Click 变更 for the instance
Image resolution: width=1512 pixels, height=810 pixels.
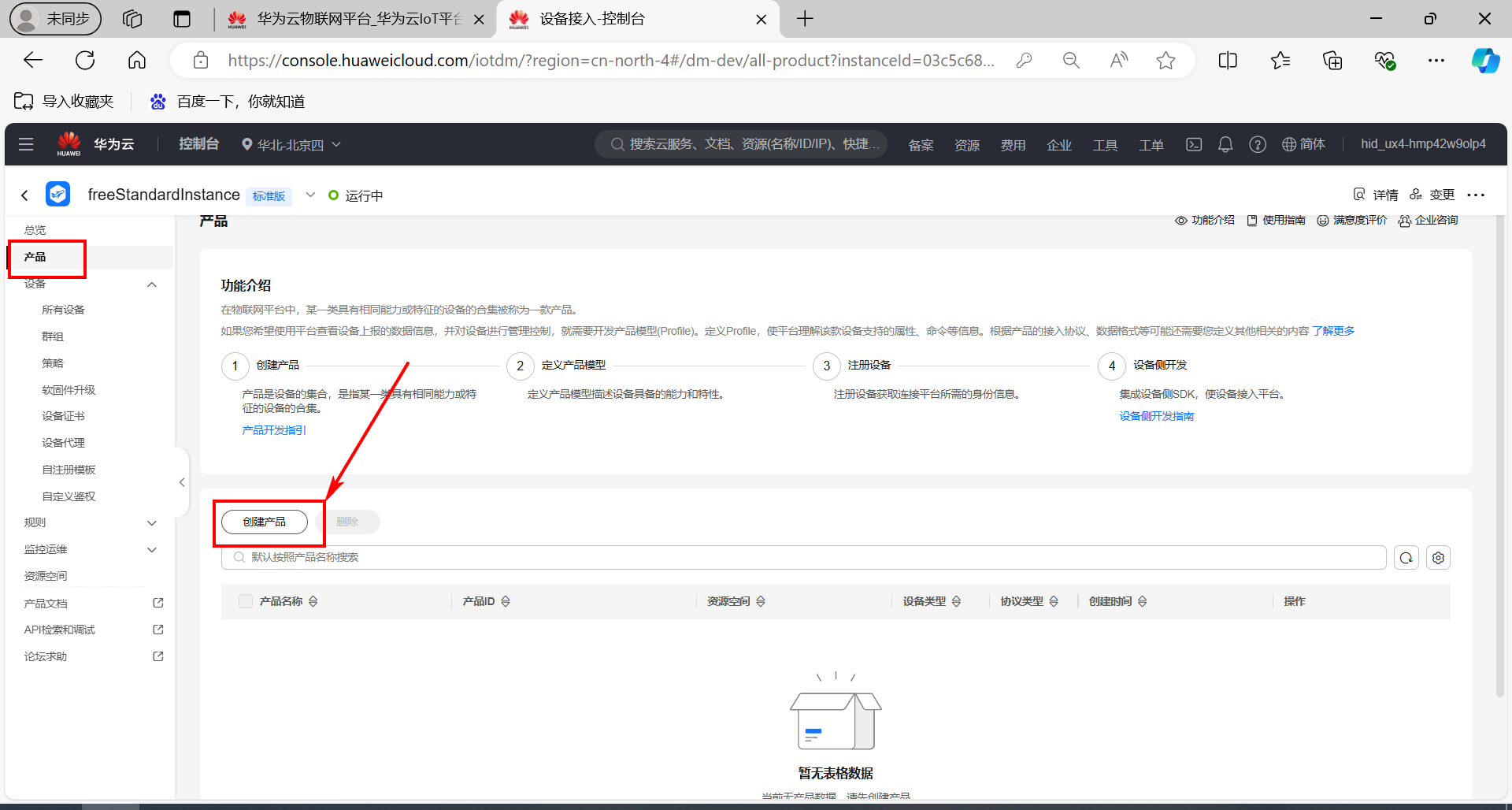click(1432, 195)
